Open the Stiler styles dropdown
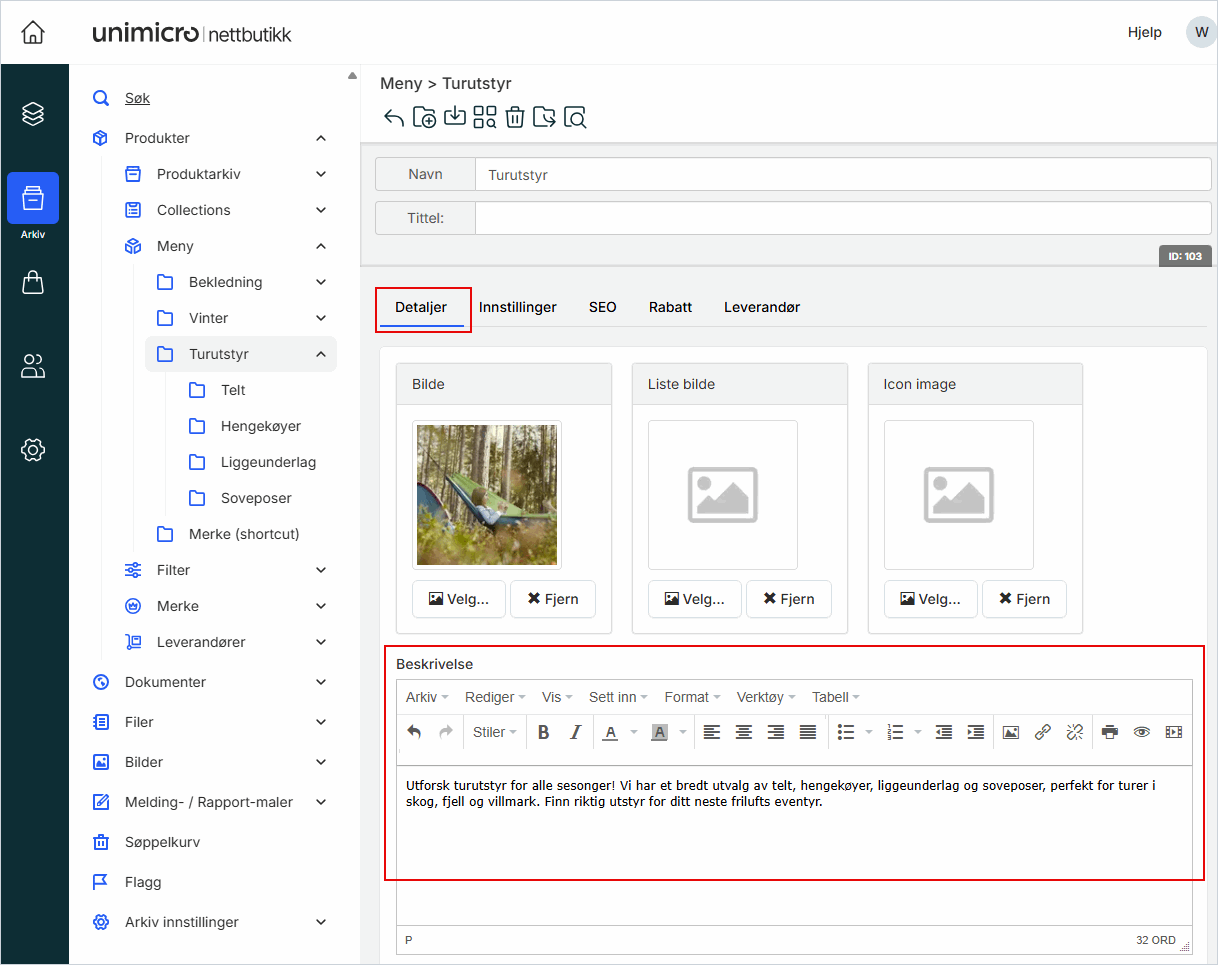This screenshot has width=1218, height=965. (x=494, y=732)
